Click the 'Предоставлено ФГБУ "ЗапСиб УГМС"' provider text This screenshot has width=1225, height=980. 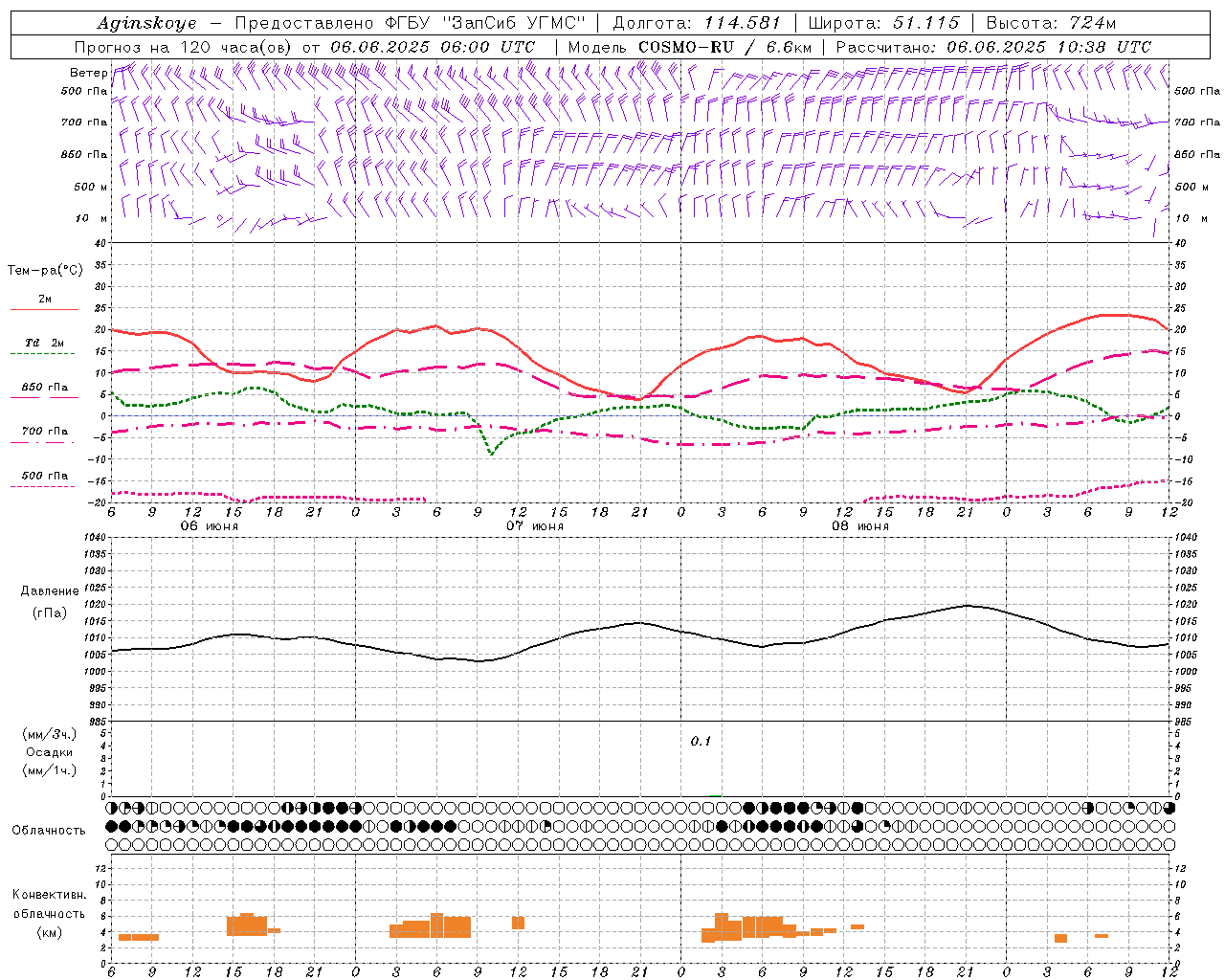pyautogui.click(x=410, y=23)
